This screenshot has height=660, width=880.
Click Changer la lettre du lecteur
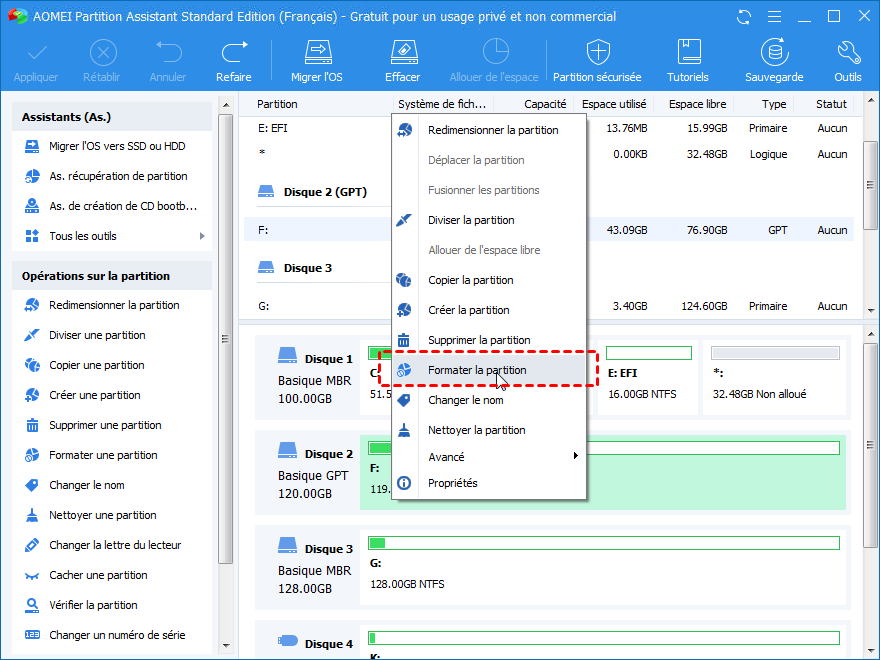point(115,545)
